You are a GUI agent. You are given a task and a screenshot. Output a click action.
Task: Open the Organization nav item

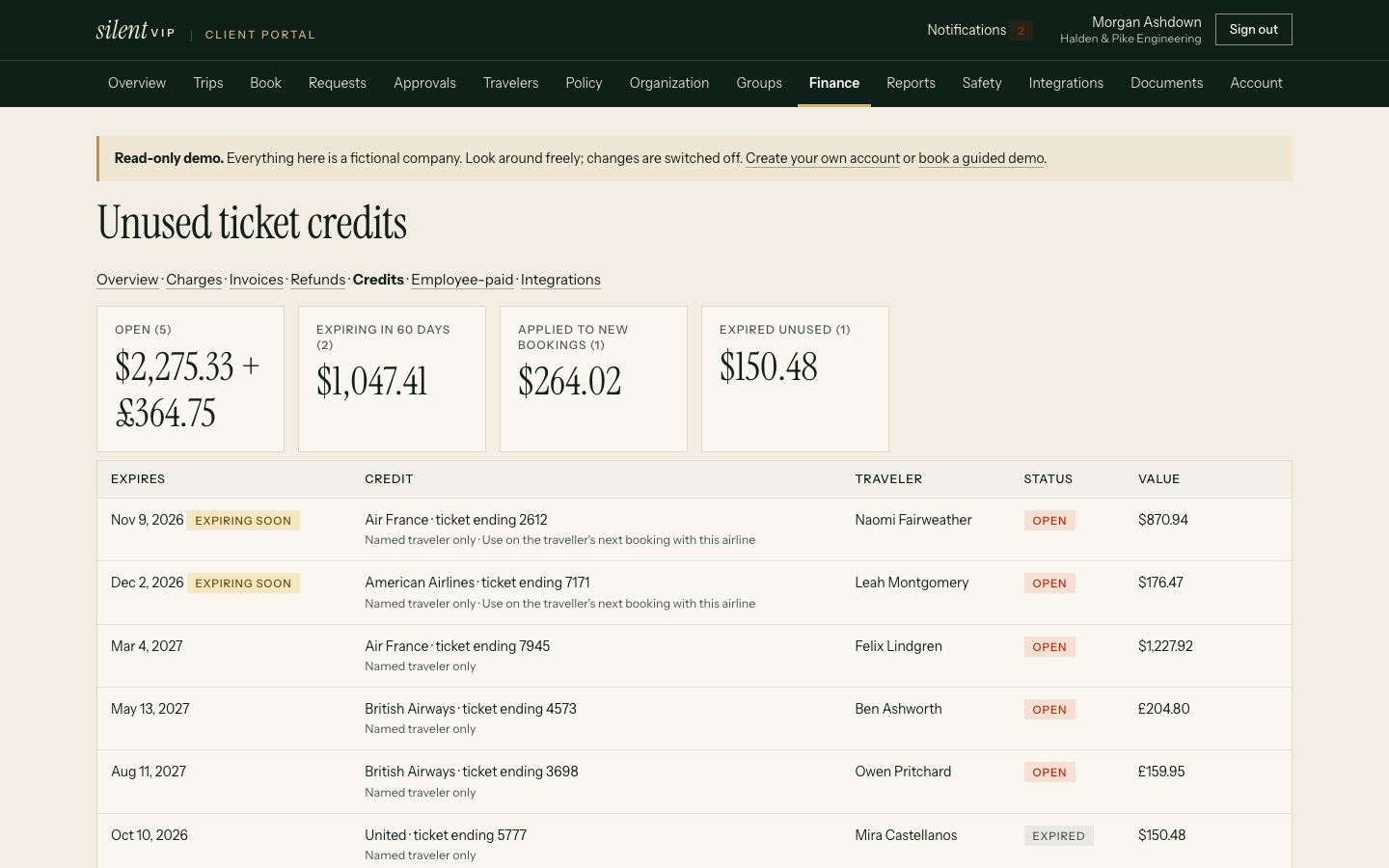669,83
